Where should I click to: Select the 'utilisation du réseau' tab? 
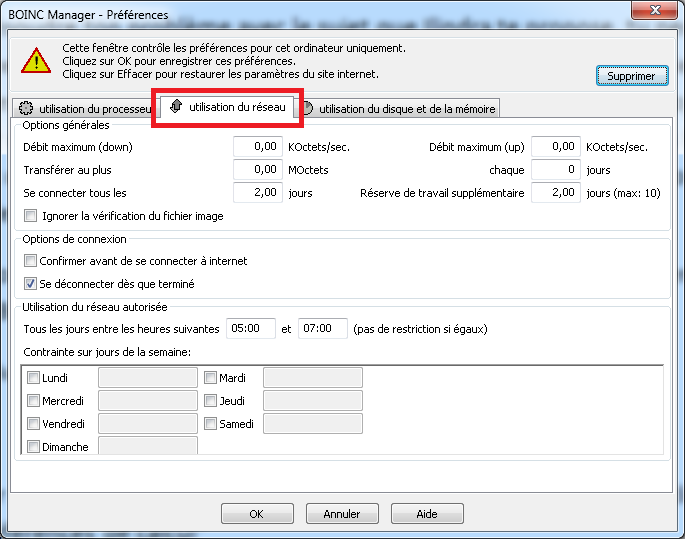(228, 107)
